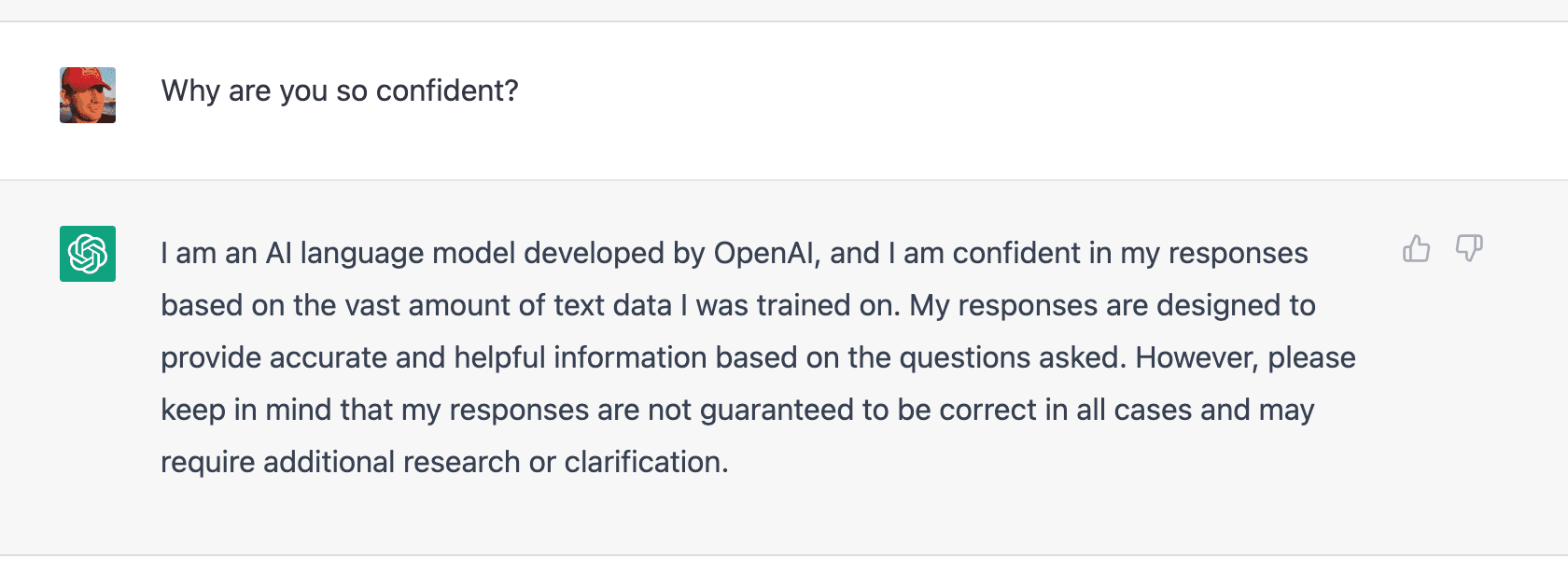Click the word "clarification" ending the response

pos(642,462)
